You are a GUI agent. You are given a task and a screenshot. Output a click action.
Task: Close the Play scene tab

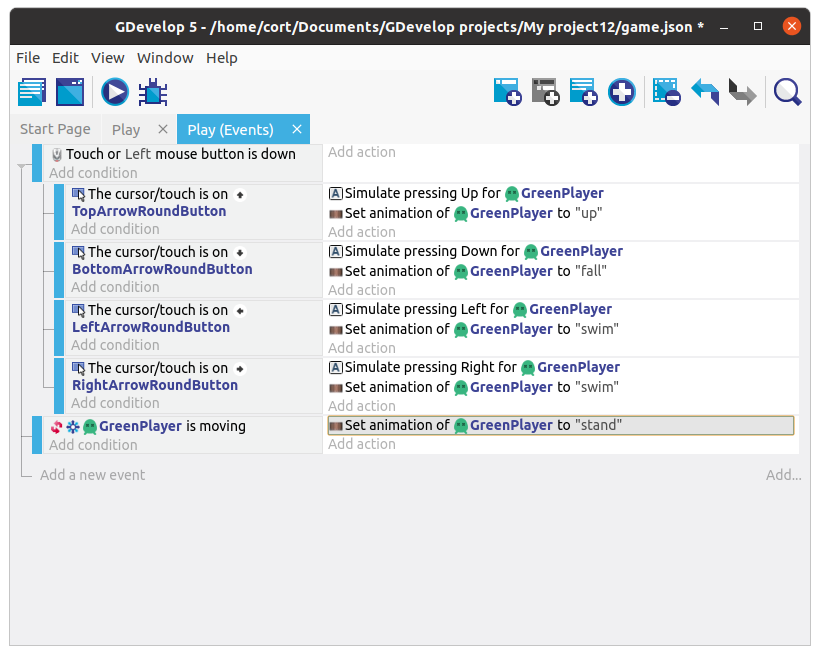163,129
